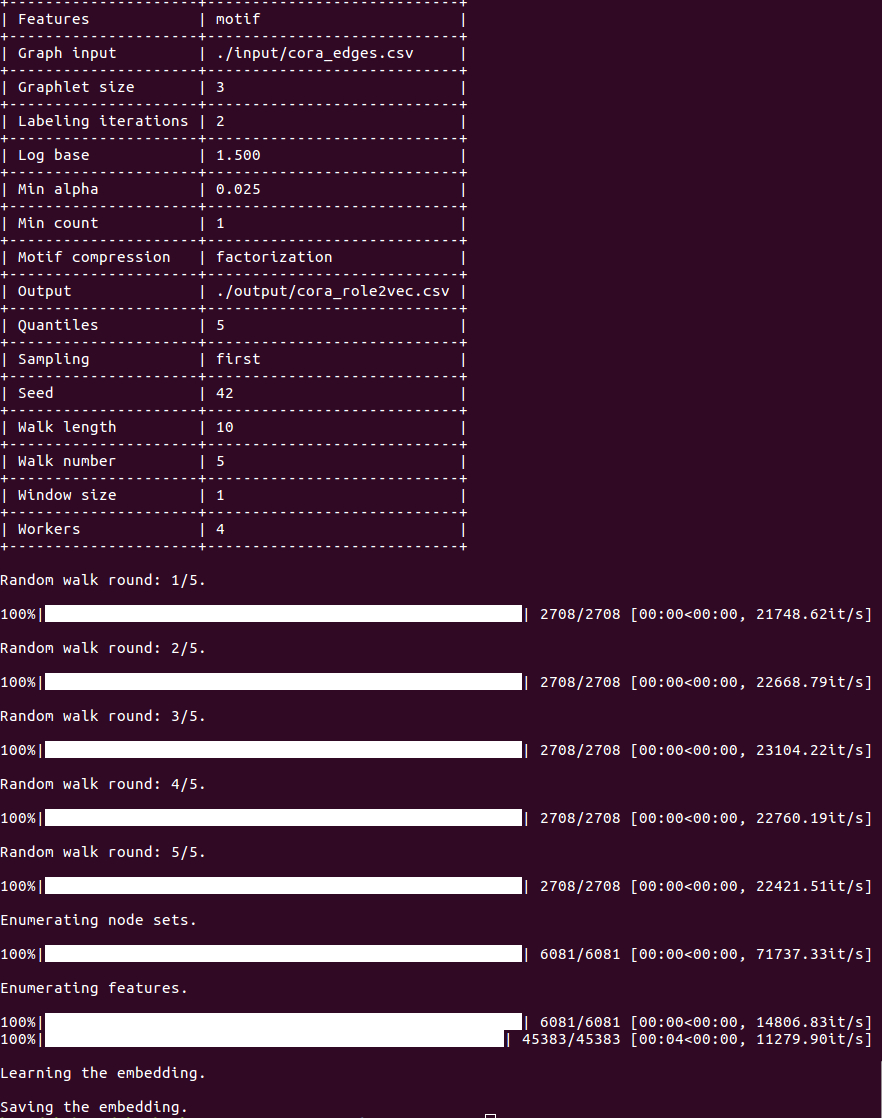Click 'Random walk round: 2/5.' line
This screenshot has height=1118, width=882.
(103, 648)
